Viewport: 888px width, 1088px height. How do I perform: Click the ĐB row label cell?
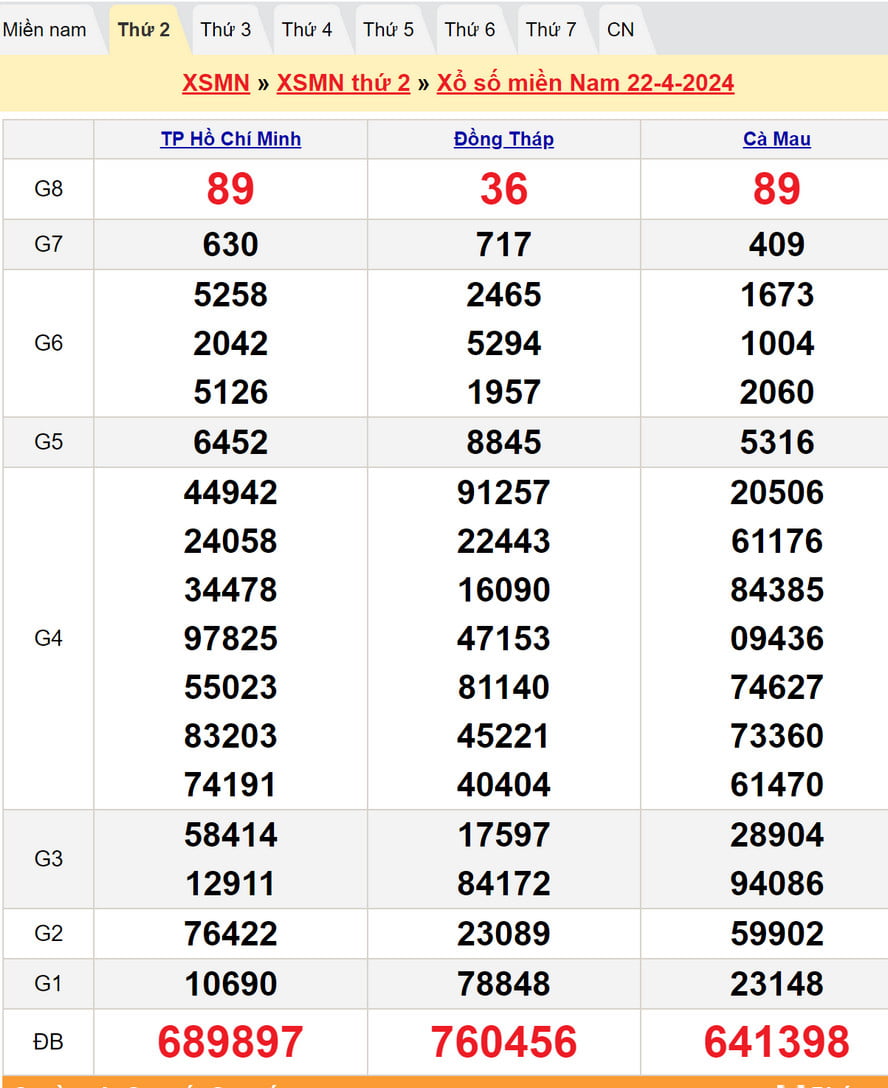pyautogui.click(x=48, y=1042)
